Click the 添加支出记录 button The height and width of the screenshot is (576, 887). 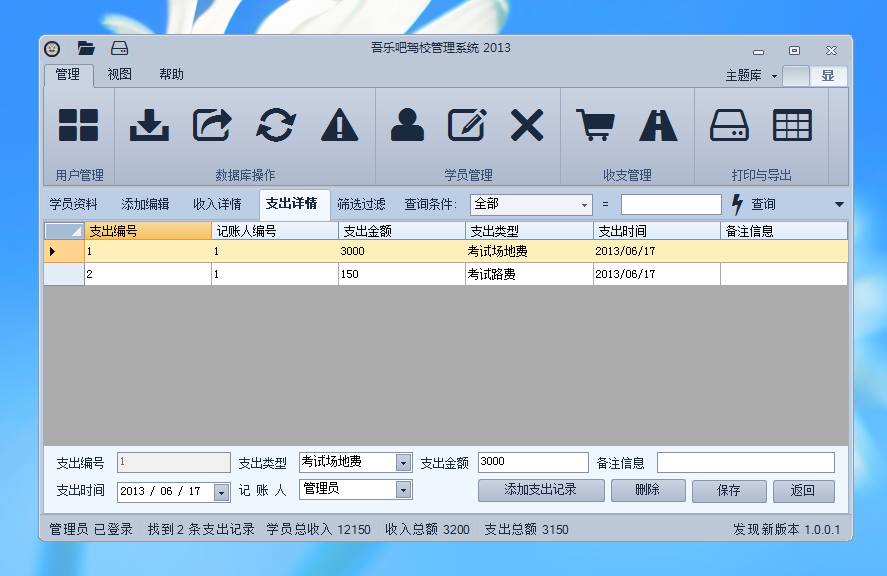(x=541, y=491)
